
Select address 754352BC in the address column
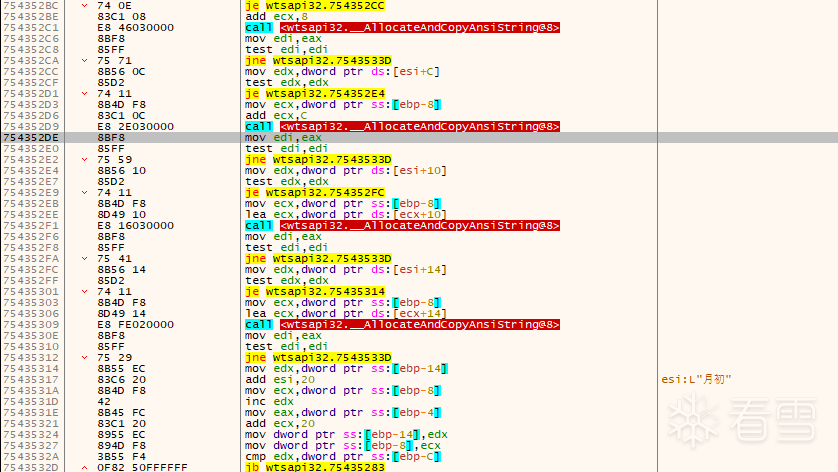click(30, 5)
